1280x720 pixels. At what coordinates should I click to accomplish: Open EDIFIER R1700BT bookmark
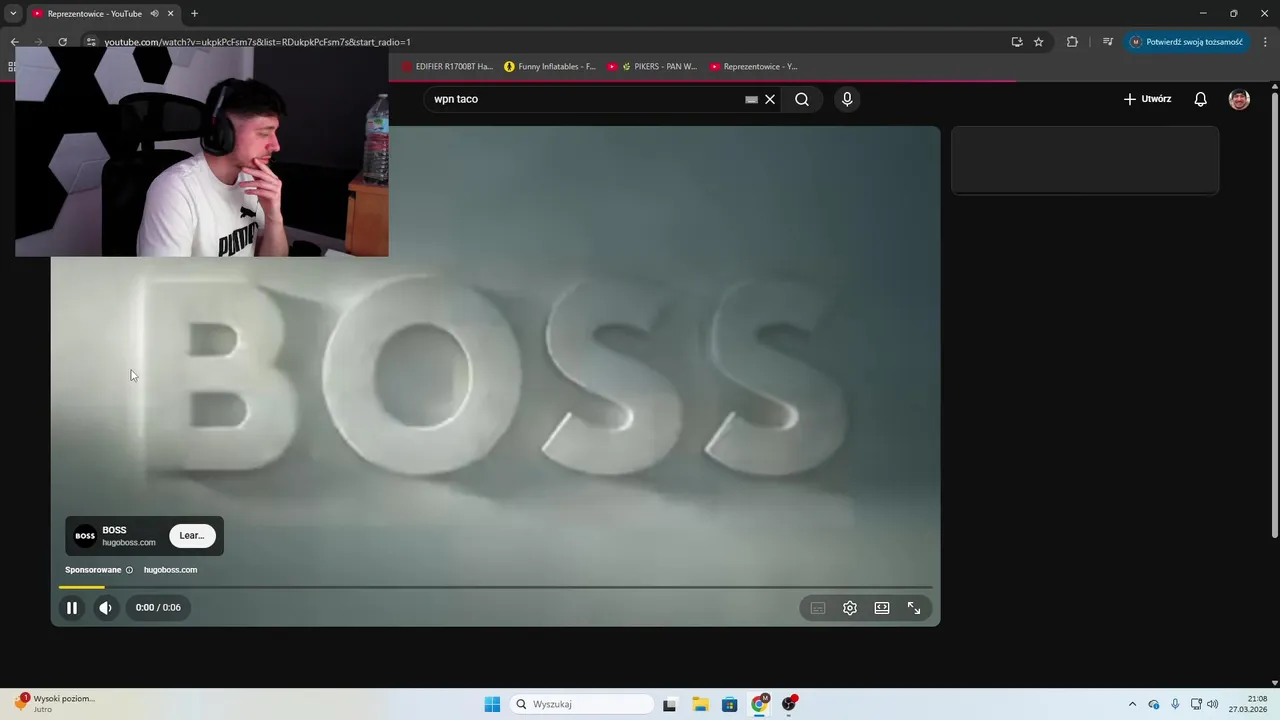(x=448, y=67)
